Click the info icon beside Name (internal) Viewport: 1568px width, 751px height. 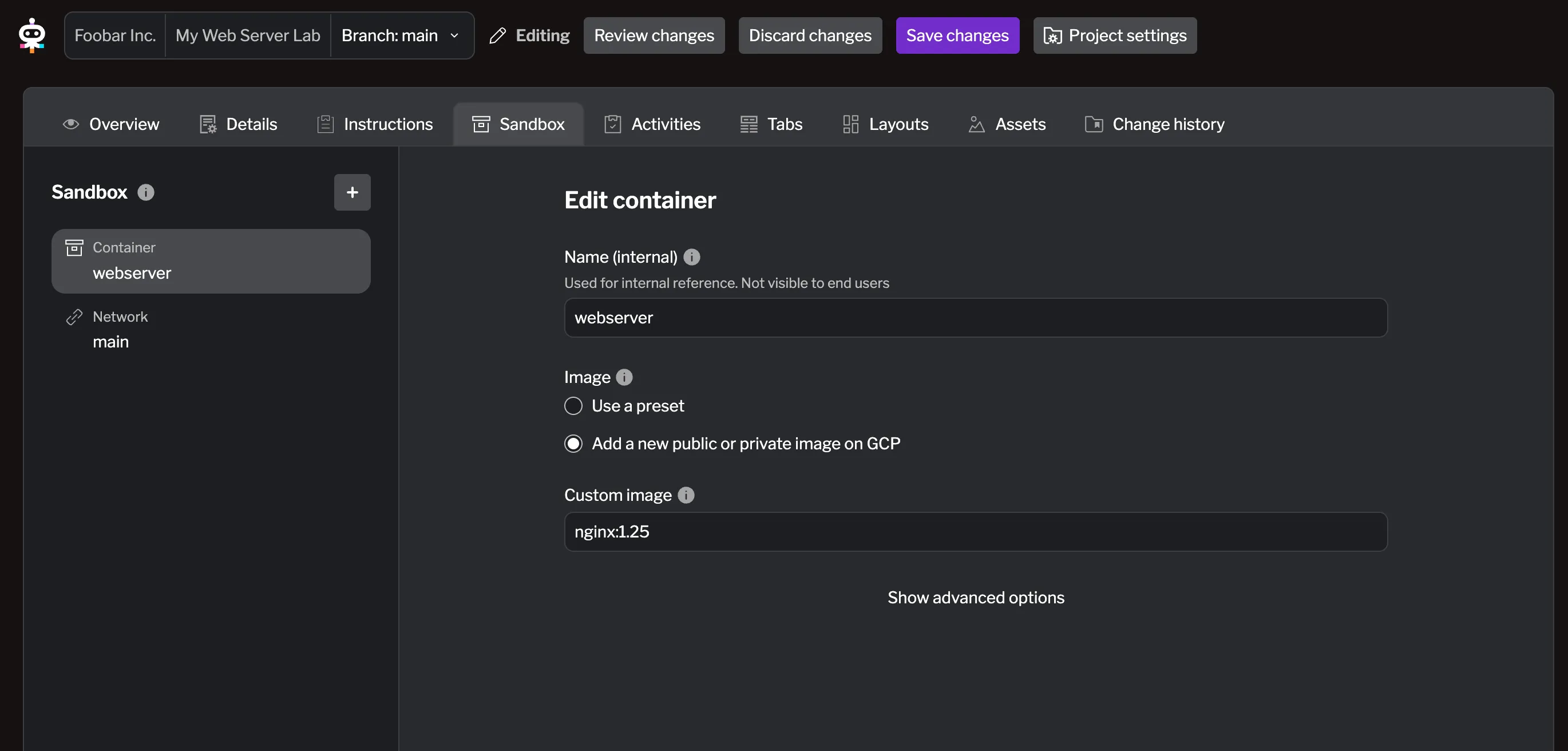pos(691,257)
